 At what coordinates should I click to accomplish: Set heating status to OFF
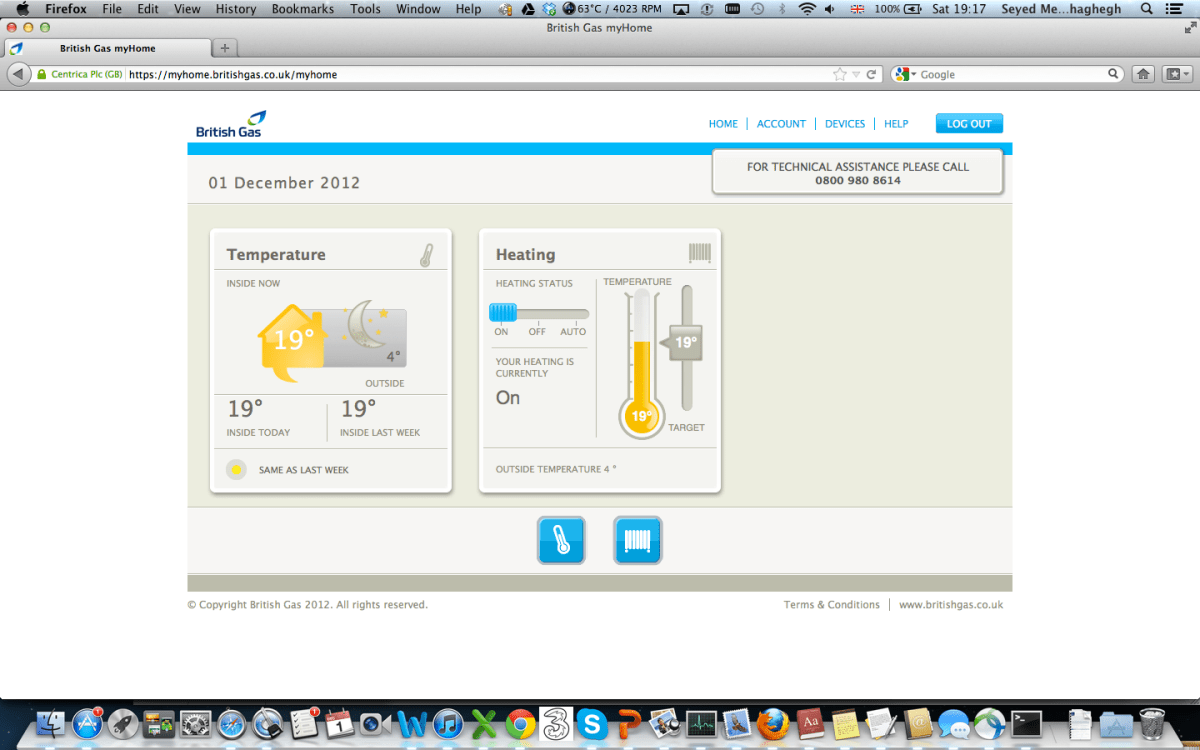[537, 313]
